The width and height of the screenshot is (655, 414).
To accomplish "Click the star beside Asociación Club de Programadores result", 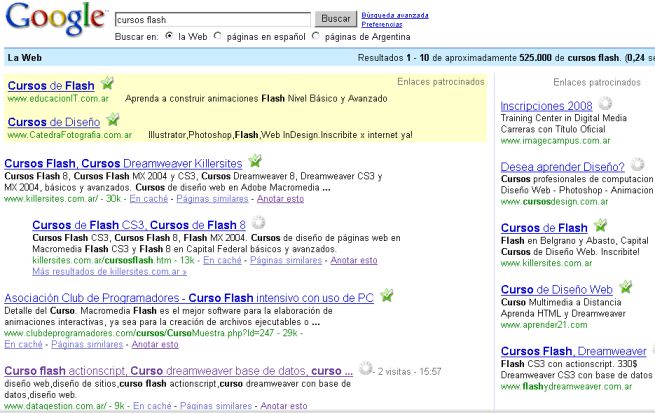I will click(387, 295).
